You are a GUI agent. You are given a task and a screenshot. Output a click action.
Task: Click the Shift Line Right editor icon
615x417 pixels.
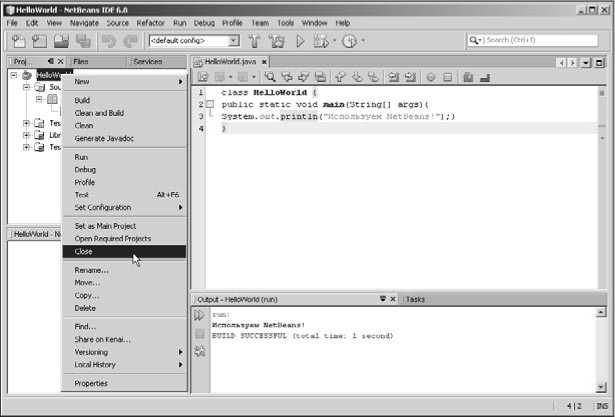410,77
